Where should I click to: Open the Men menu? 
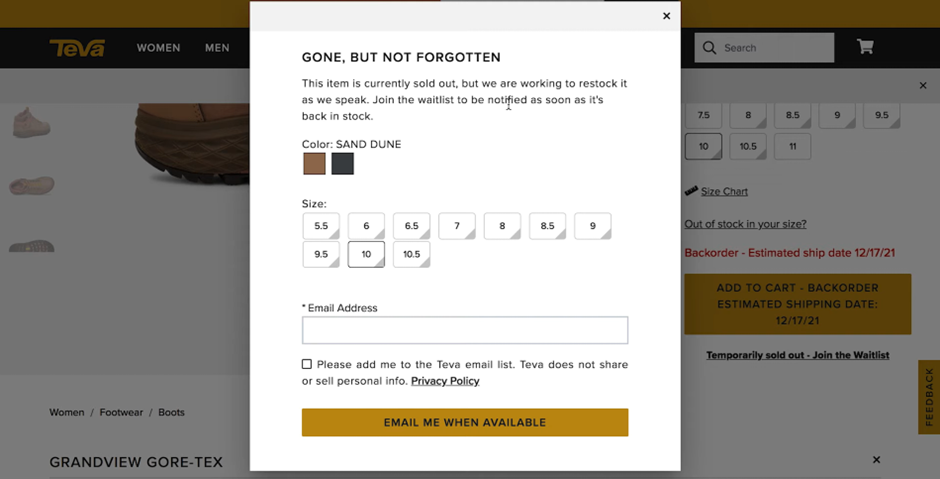[x=217, y=48]
